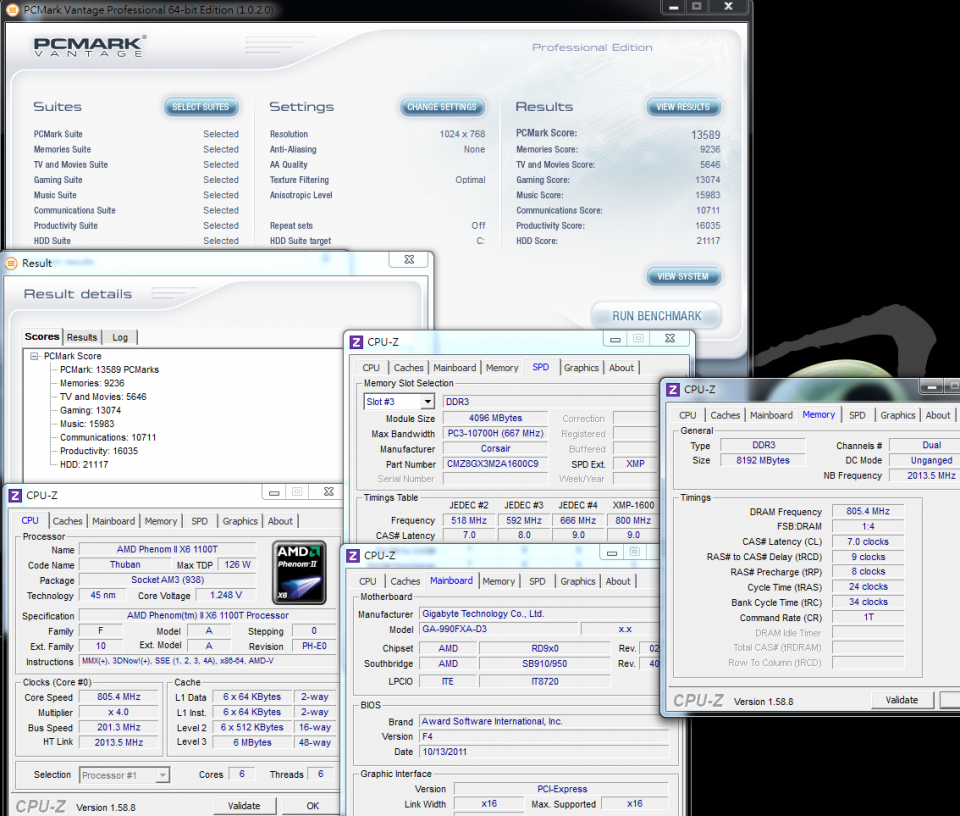Click the AMD Phenom II X6 processor badge
The width and height of the screenshot is (960, 816).
[x=297, y=570]
